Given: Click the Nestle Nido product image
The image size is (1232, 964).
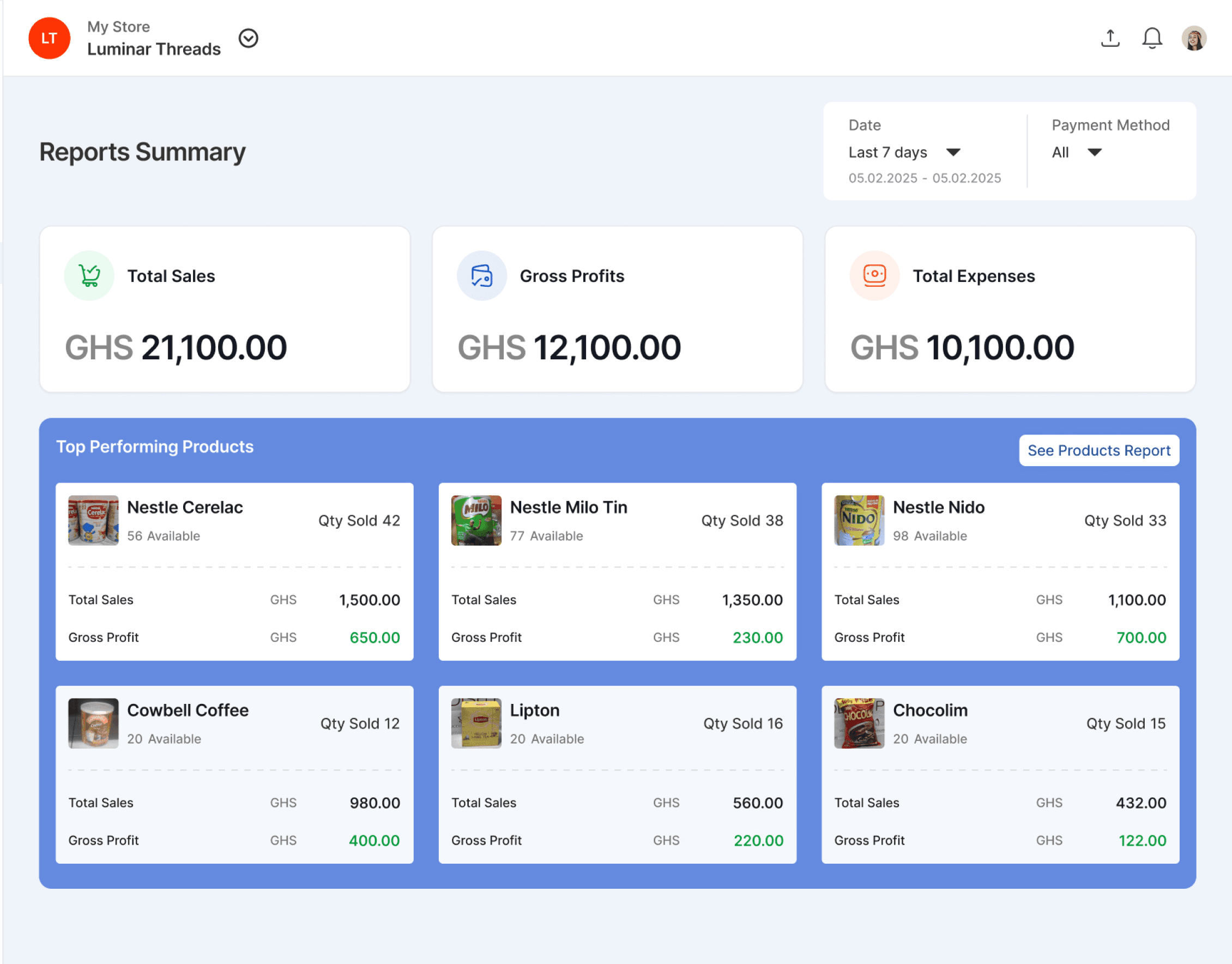Looking at the screenshot, I should pos(859,520).
